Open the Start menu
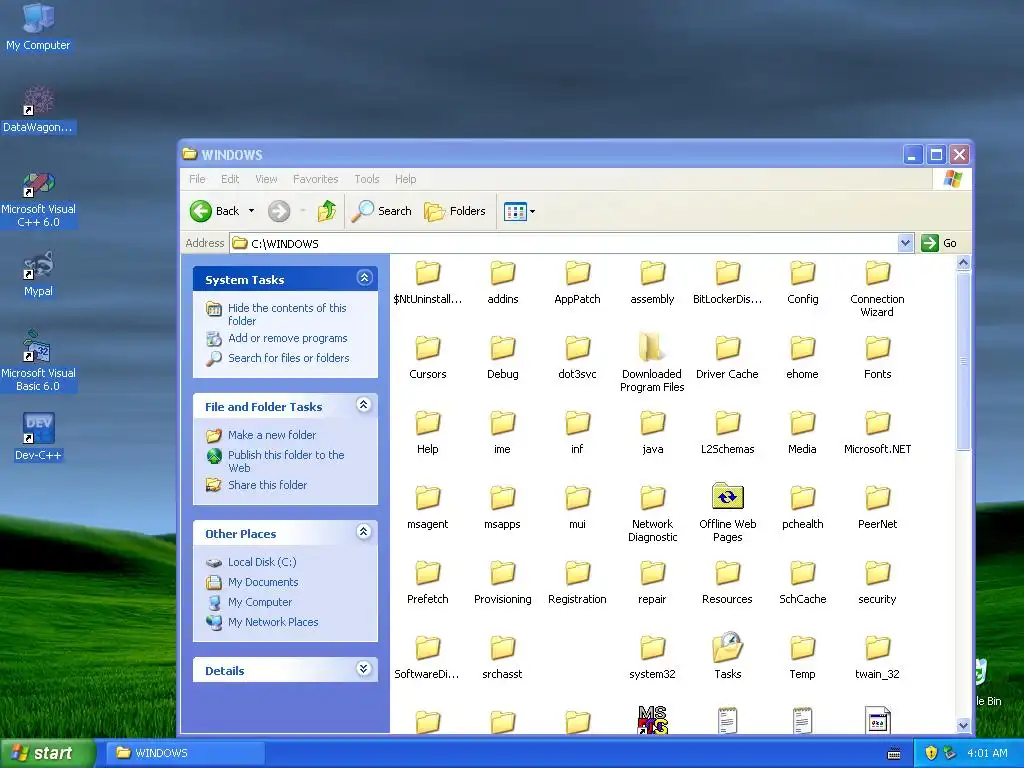This screenshot has height=768, width=1024. point(47,753)
